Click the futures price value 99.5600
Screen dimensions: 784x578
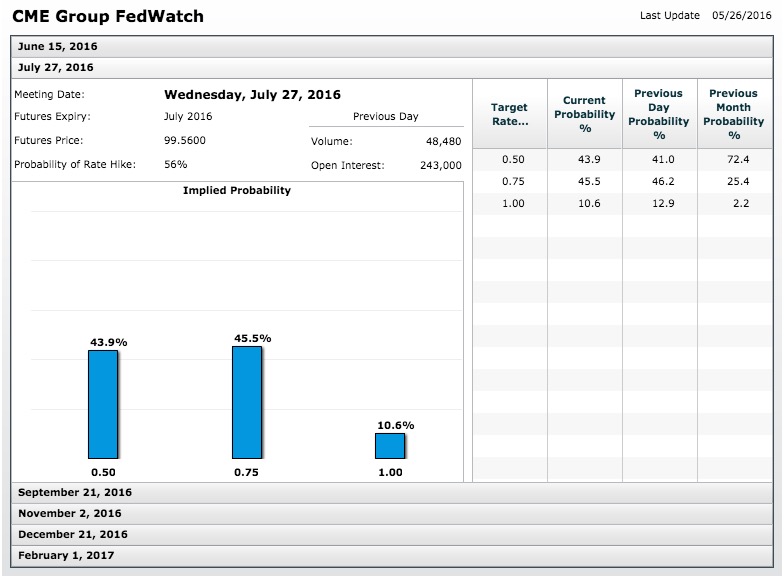[x=184, y=140]
